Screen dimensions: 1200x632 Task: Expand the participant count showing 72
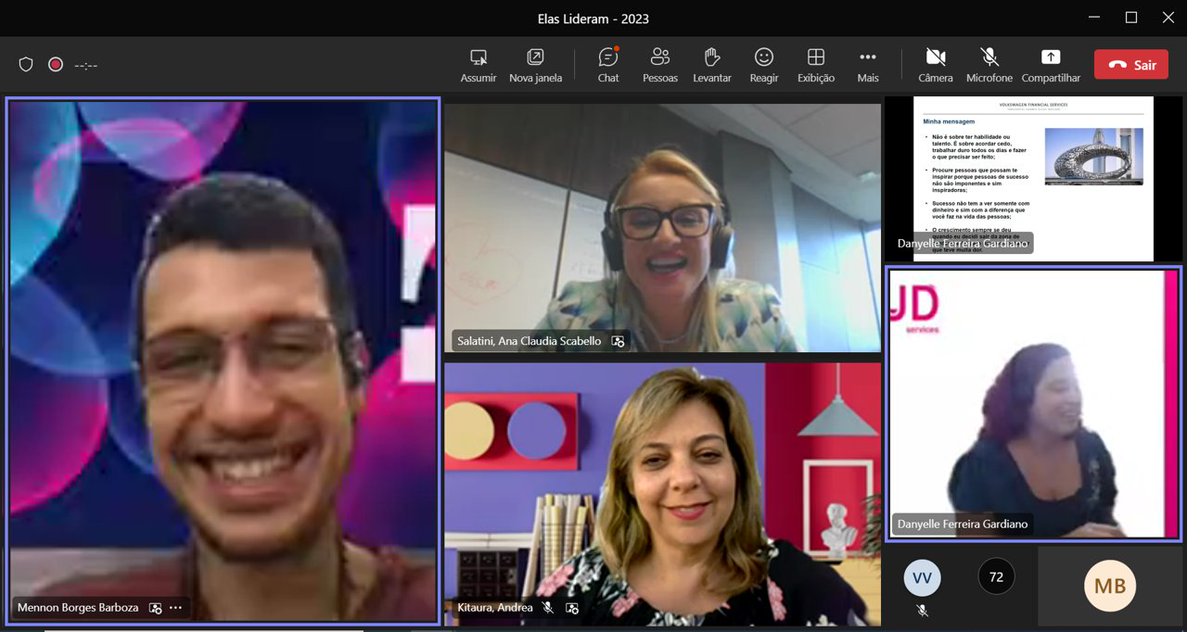(996, 577)
